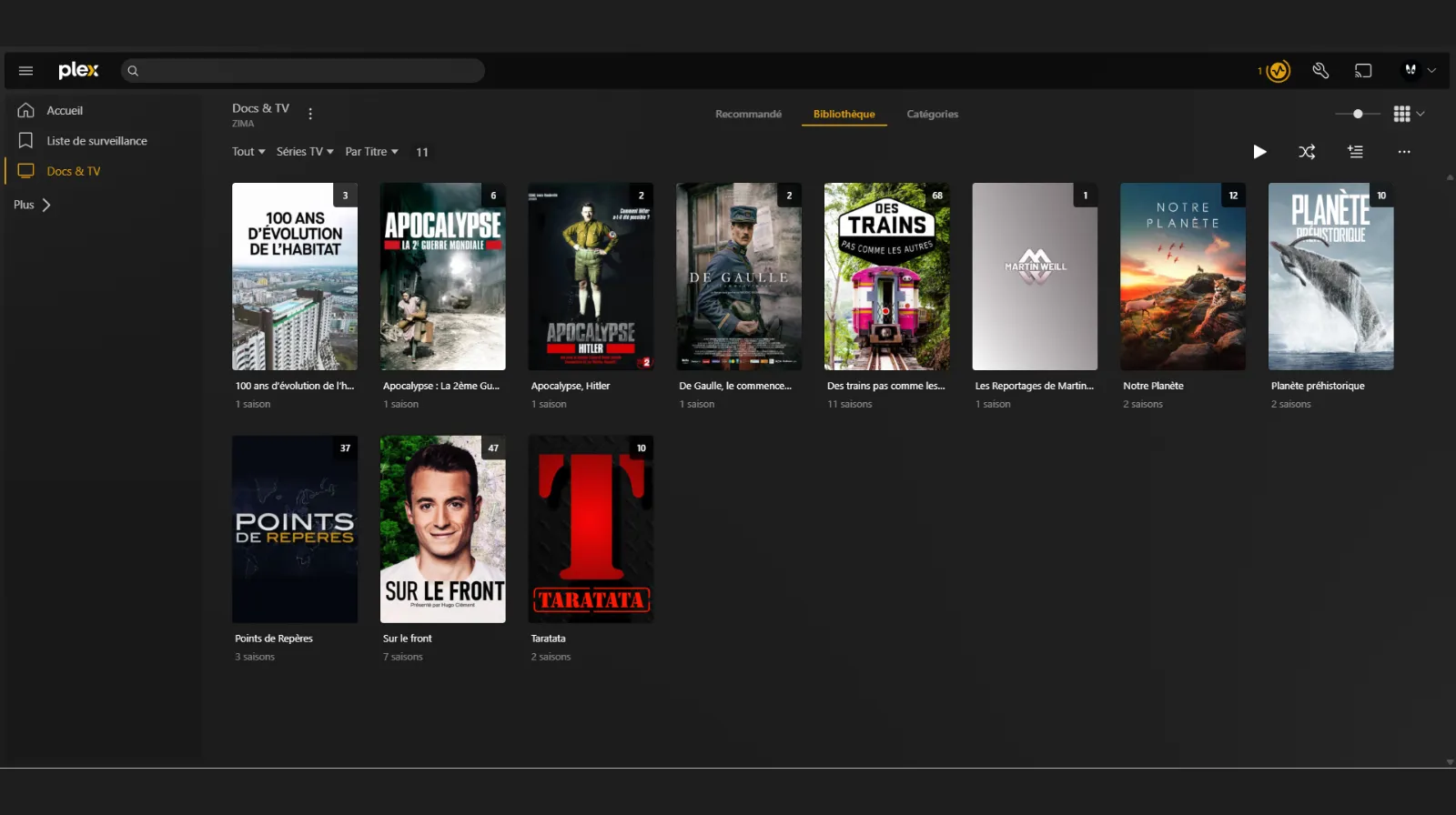The image size is (1456, 815).
Task: Open Docs & TV library options kebab menu
Action: 310,114
